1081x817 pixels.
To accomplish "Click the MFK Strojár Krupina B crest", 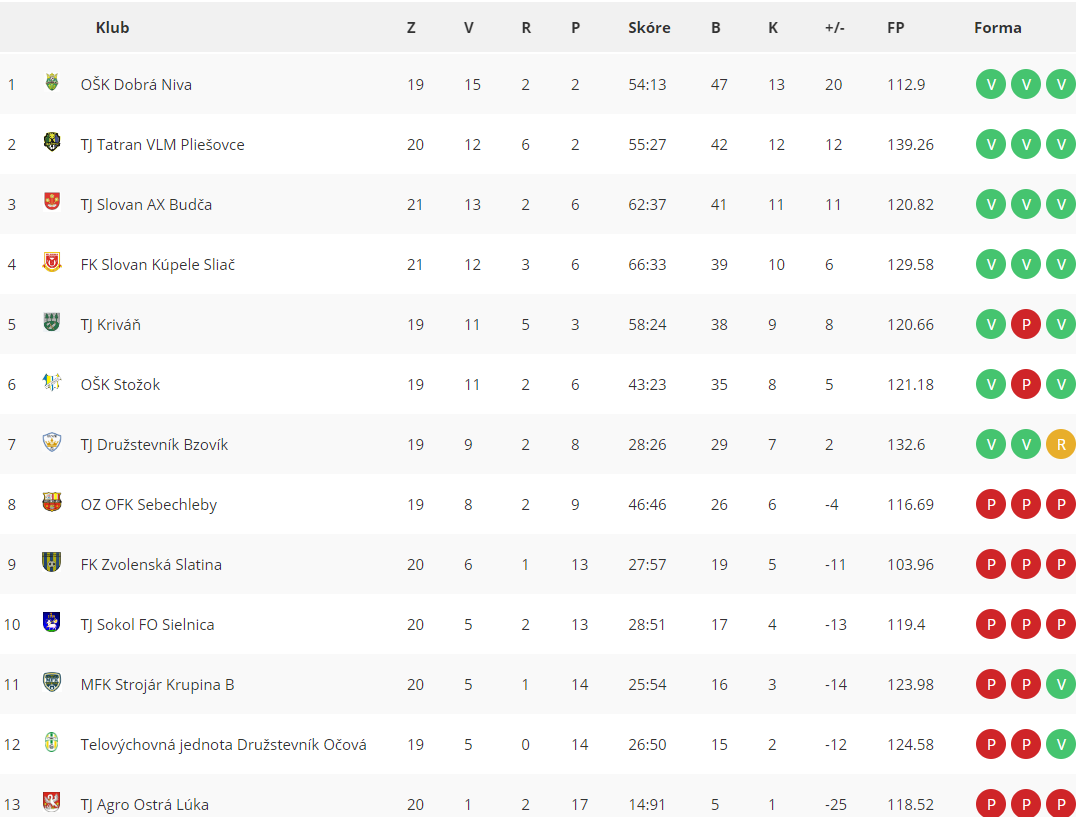I will tap(52, 682).
